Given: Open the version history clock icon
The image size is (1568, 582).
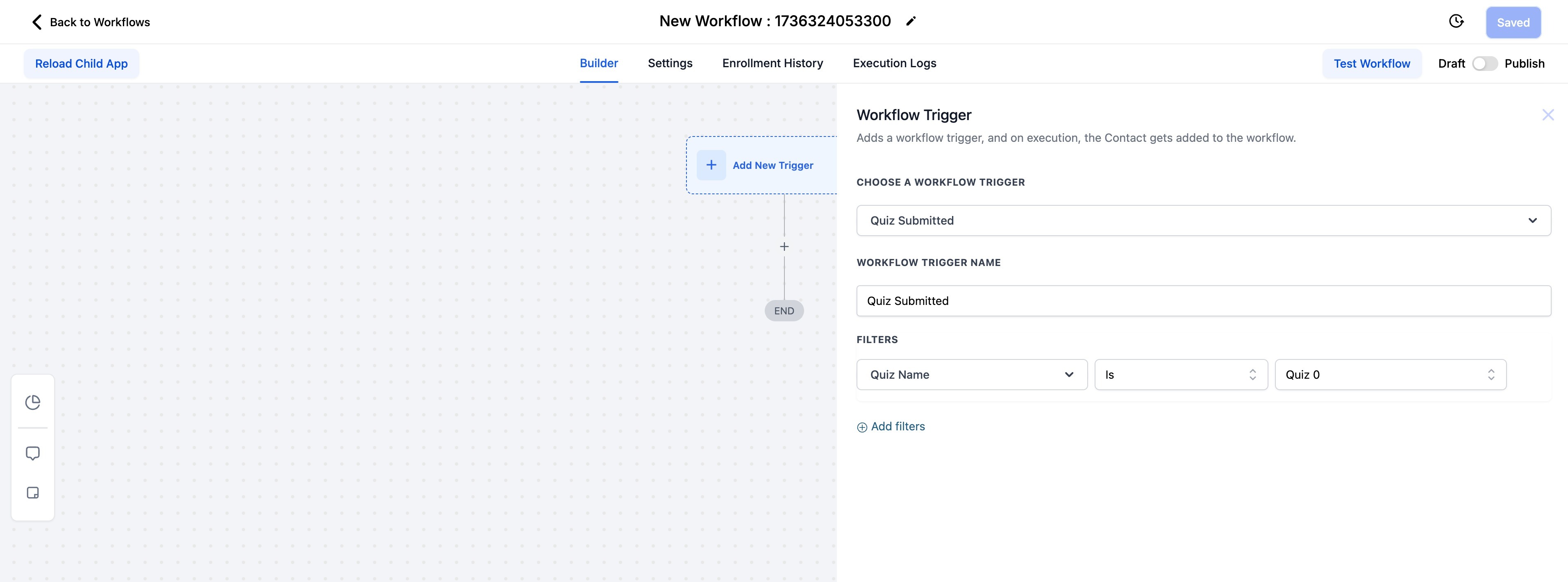Looking at the screenshot, I should tap(1455, 22).
